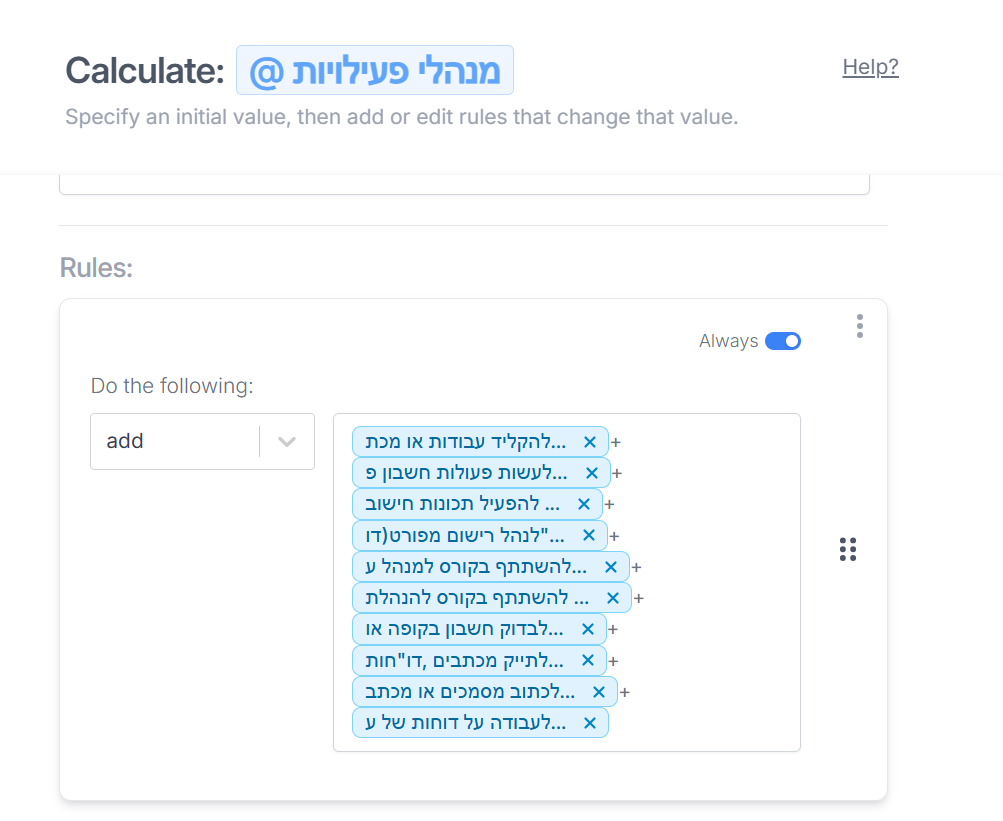
Task: Click X on 'לכתוב מסמכים או מכתב' chip
Action: coord(599,691)
